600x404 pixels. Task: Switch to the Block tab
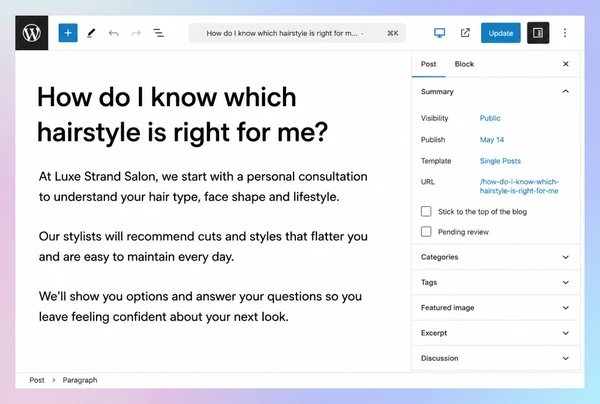pyautogui.click(x=464, y=64)
